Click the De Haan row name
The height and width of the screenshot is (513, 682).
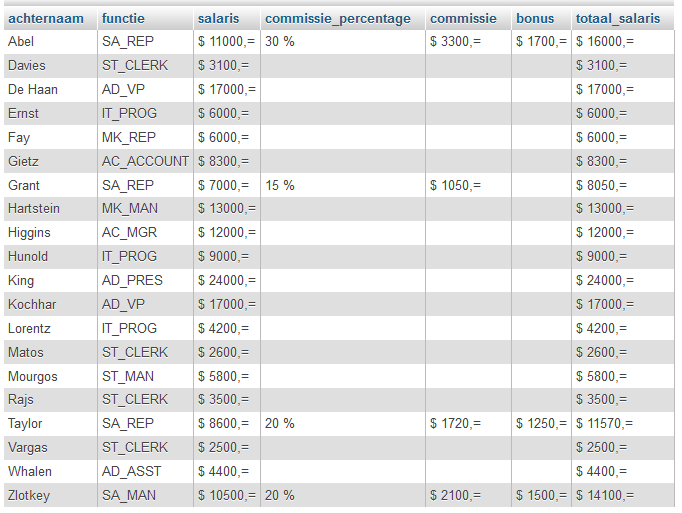click(32, 90)
